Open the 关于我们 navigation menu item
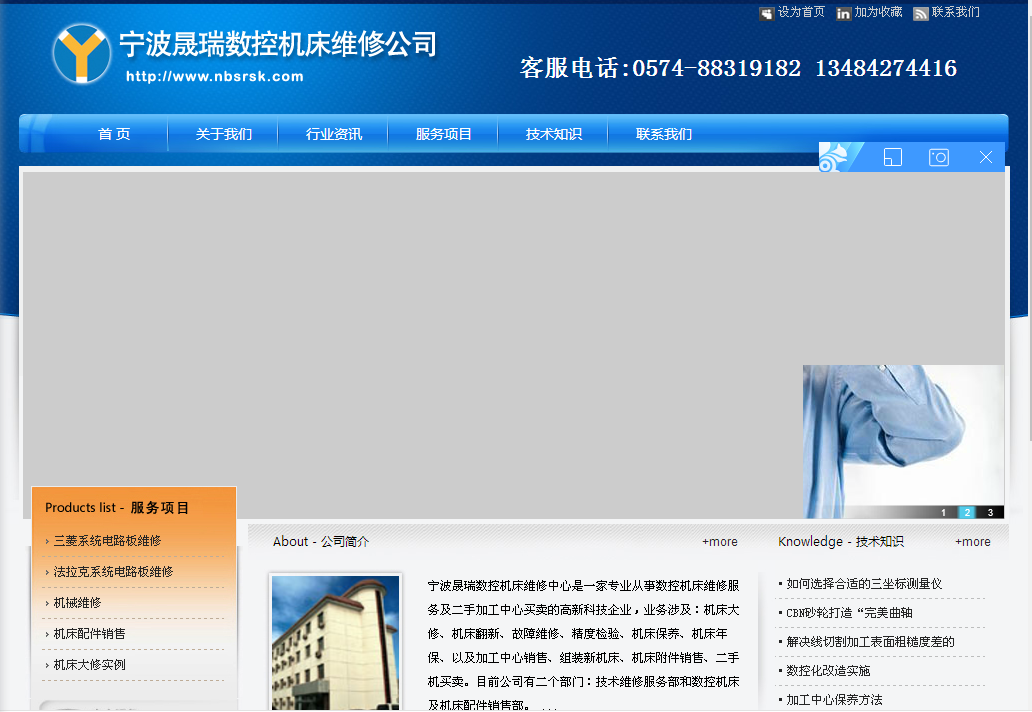The width and height of the screenshot is (1032, 712). tap(222, 132)
